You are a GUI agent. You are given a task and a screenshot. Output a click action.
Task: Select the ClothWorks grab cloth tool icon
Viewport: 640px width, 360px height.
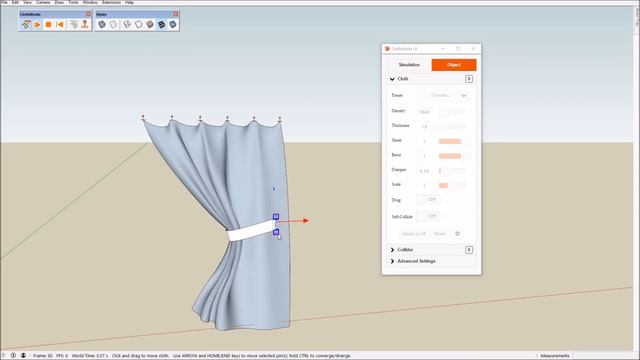tap(73, 25)
